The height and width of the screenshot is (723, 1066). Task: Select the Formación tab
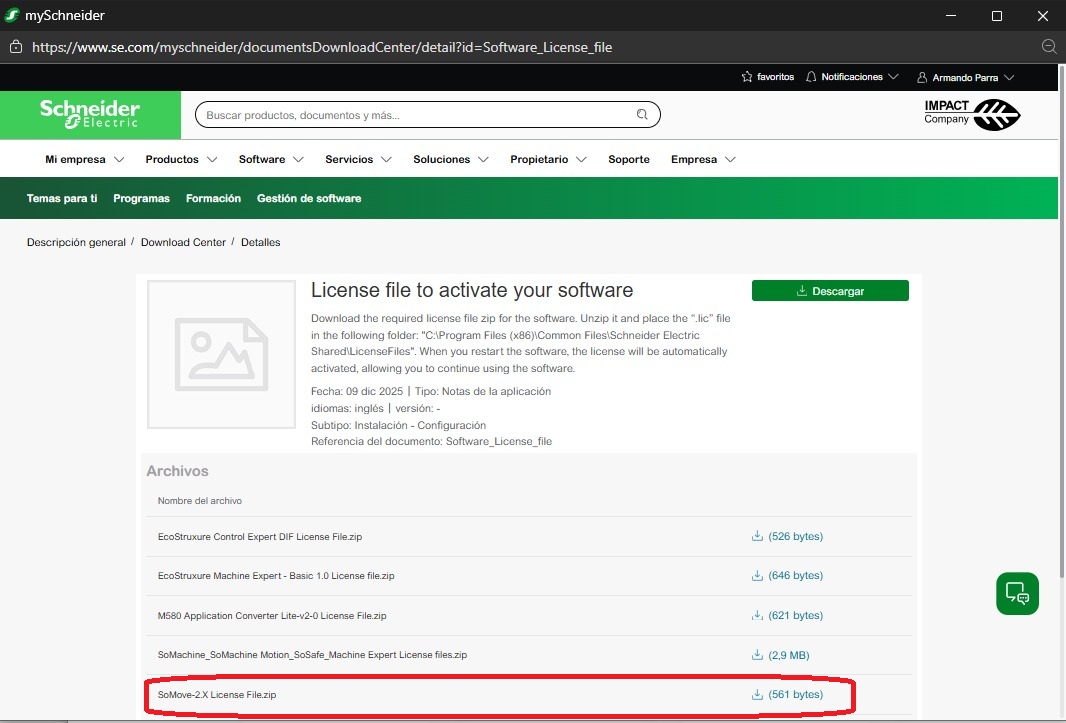[213, 198]
